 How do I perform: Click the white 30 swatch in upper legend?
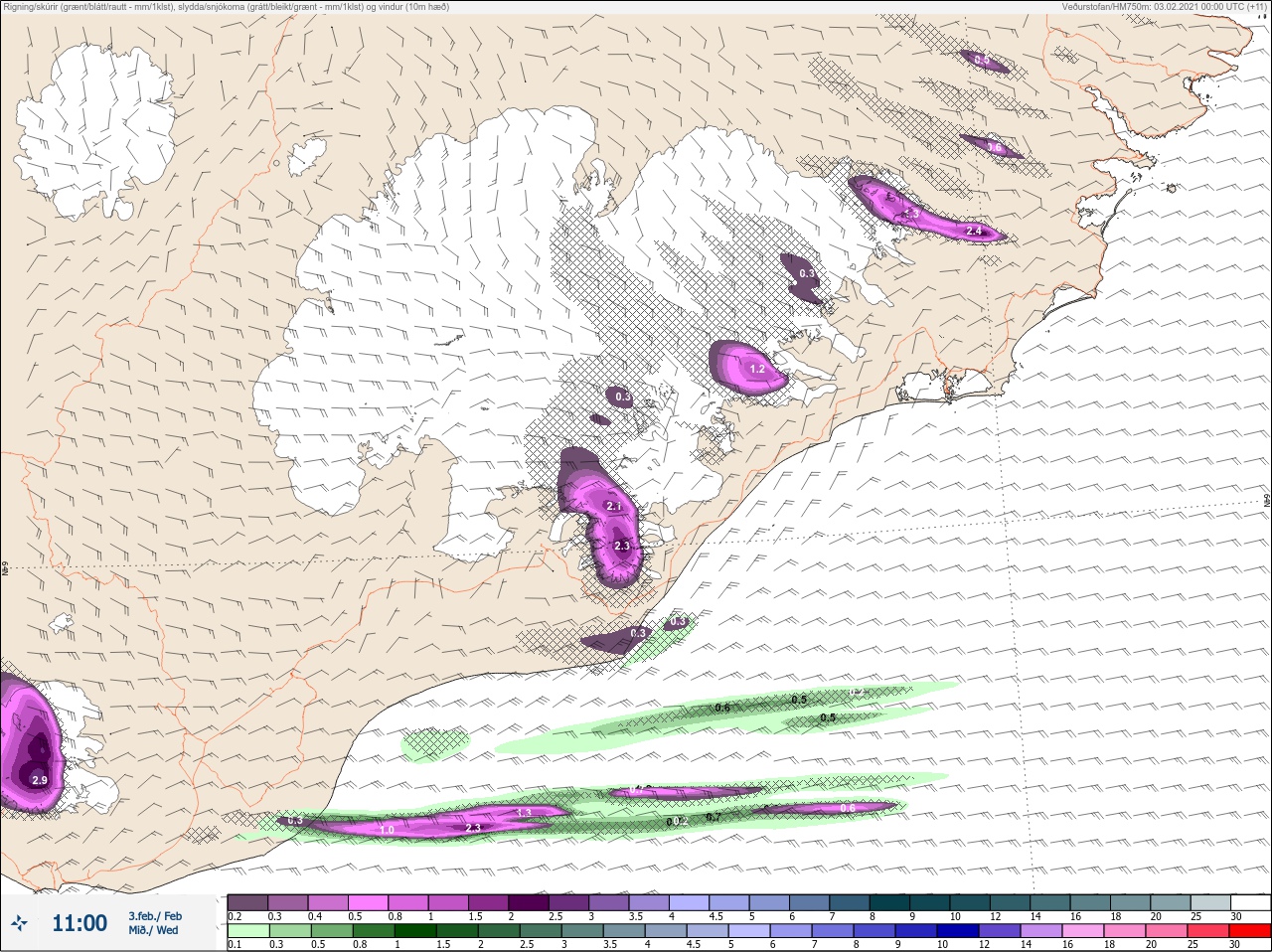[x=1250, y=902]
